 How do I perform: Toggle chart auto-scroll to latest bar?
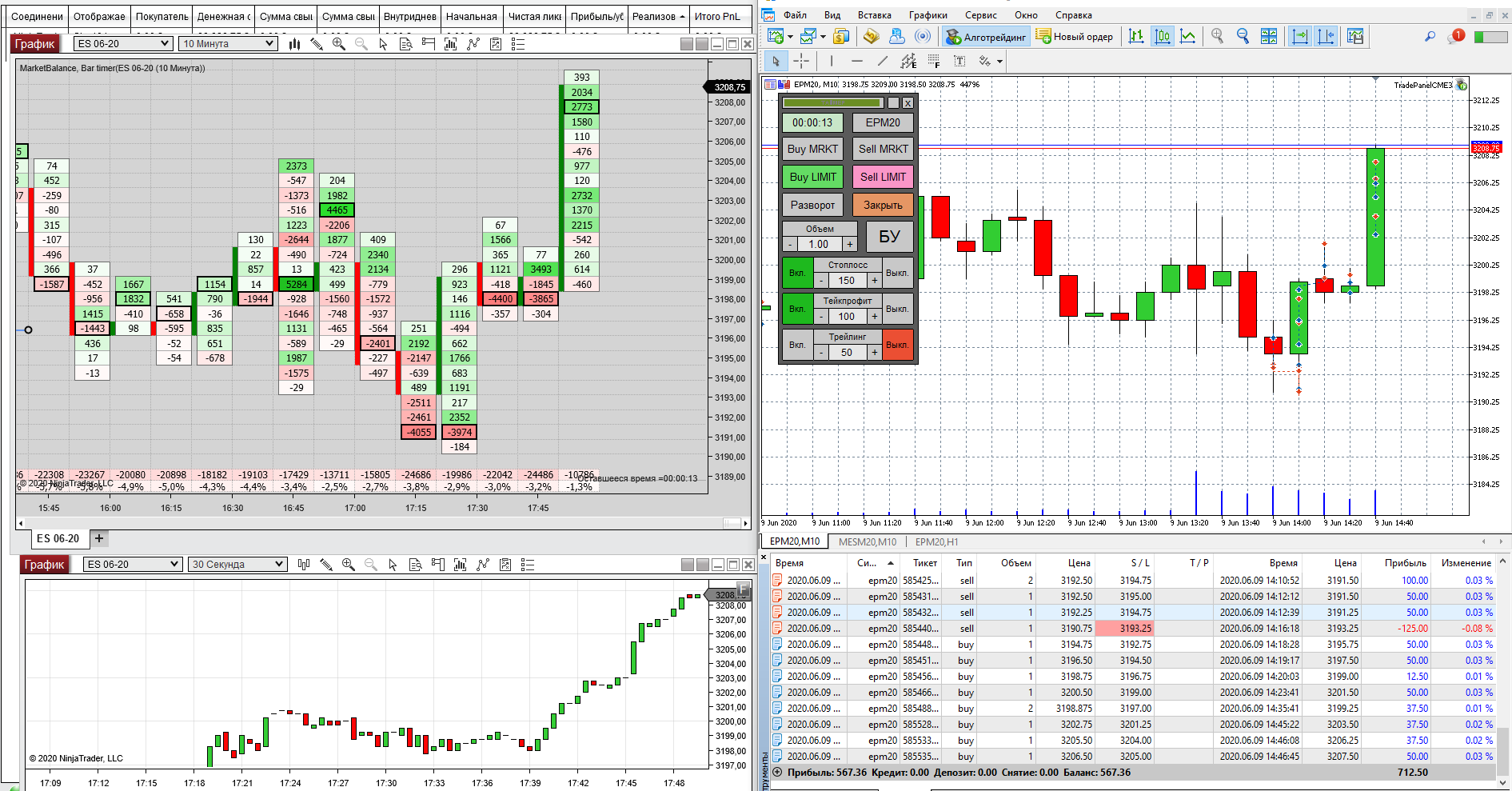click(x=1300, y=36)
